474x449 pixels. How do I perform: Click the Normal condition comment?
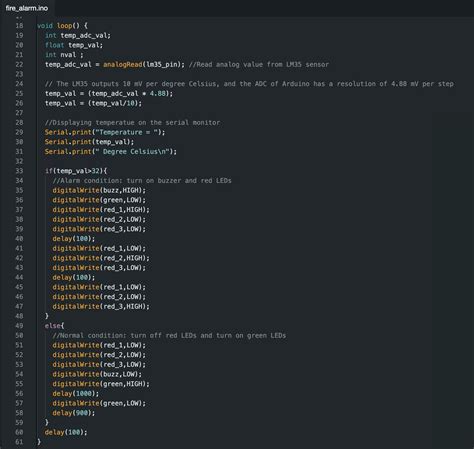(x=169, y=335)
